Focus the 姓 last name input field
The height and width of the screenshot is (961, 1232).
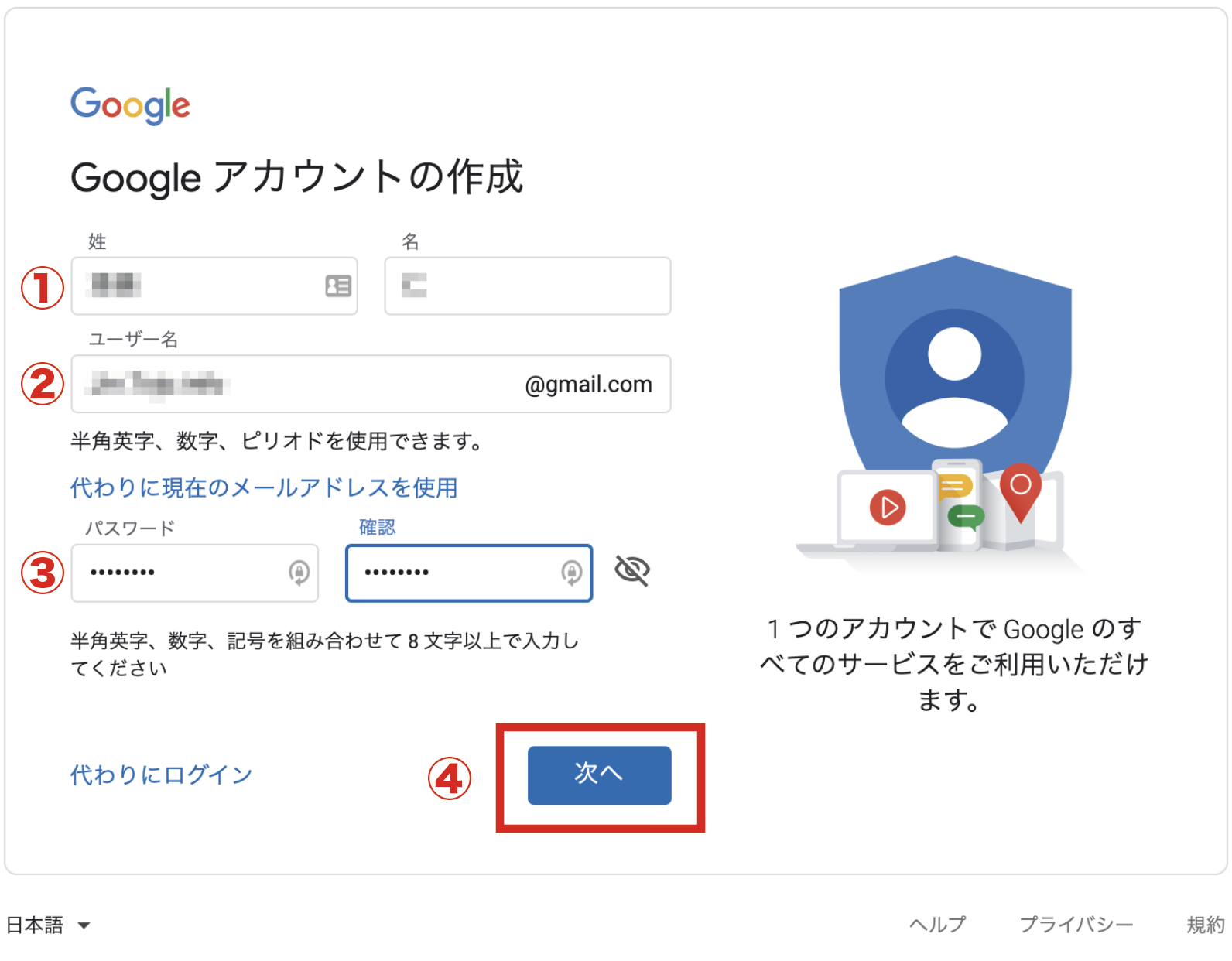pyautogui.click(x=214, y=286)
